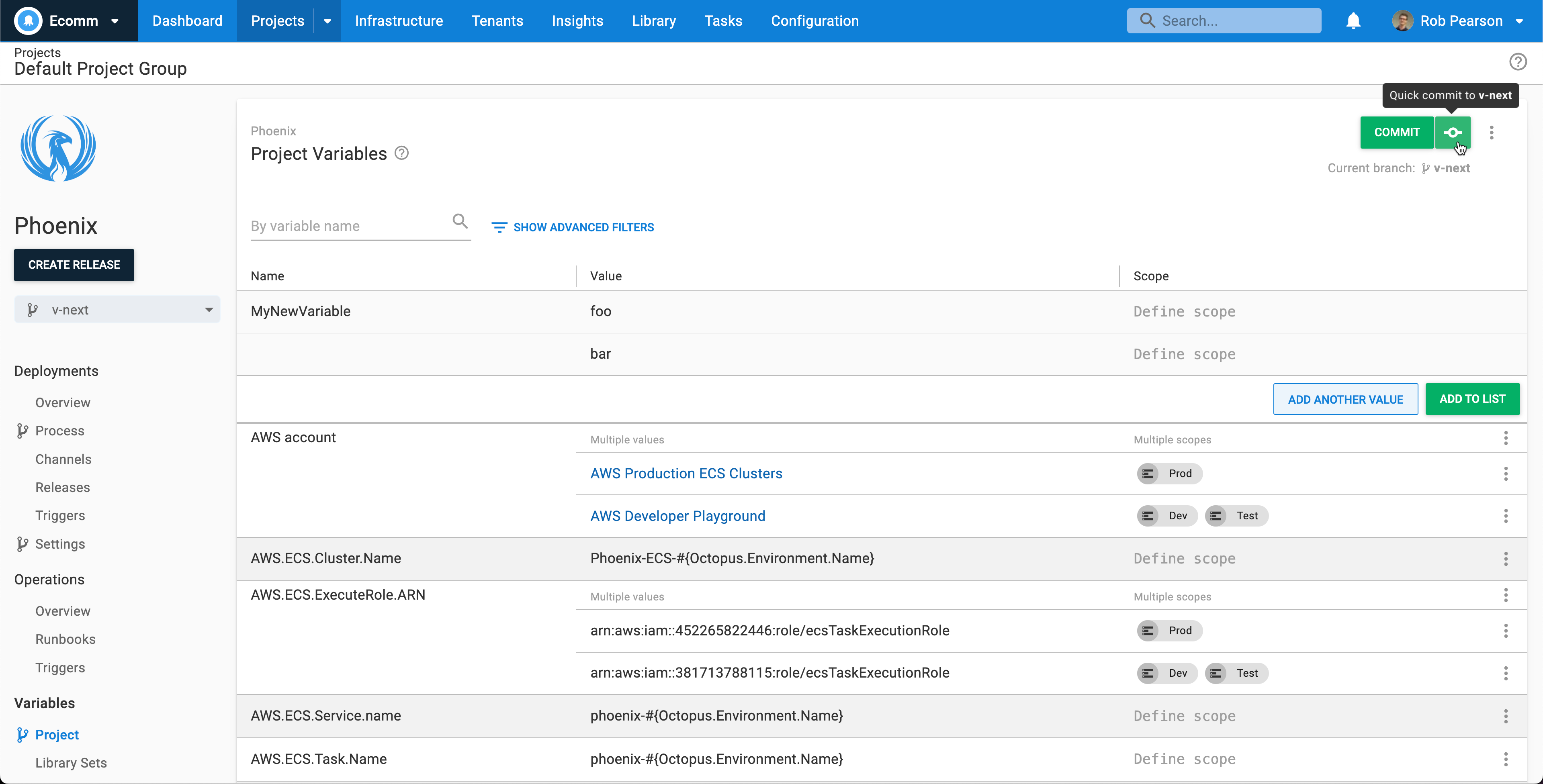Open the kebab menu on AWS account row
The width and height of the screenshot is (1543, 784).
(1505, 438)
